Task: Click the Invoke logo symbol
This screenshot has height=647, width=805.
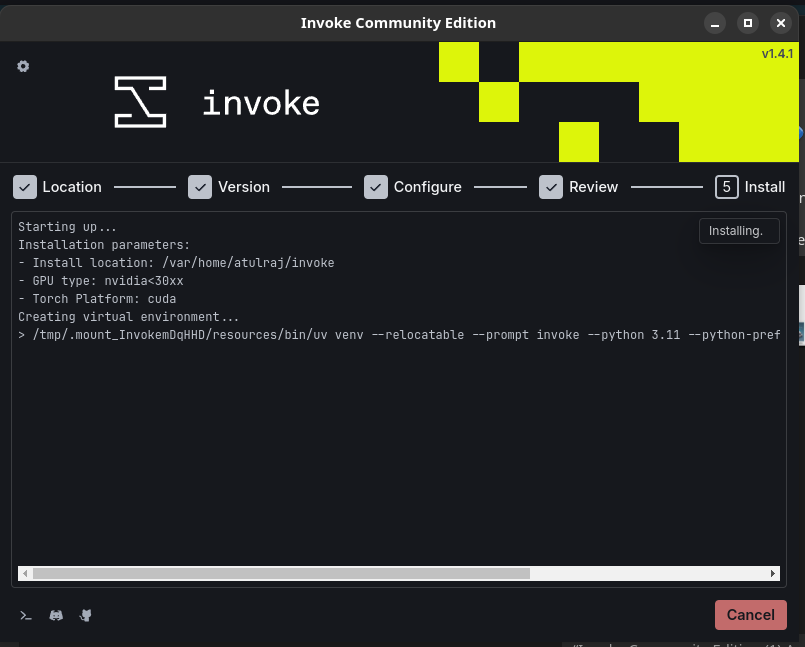Action: pos(140,102)
